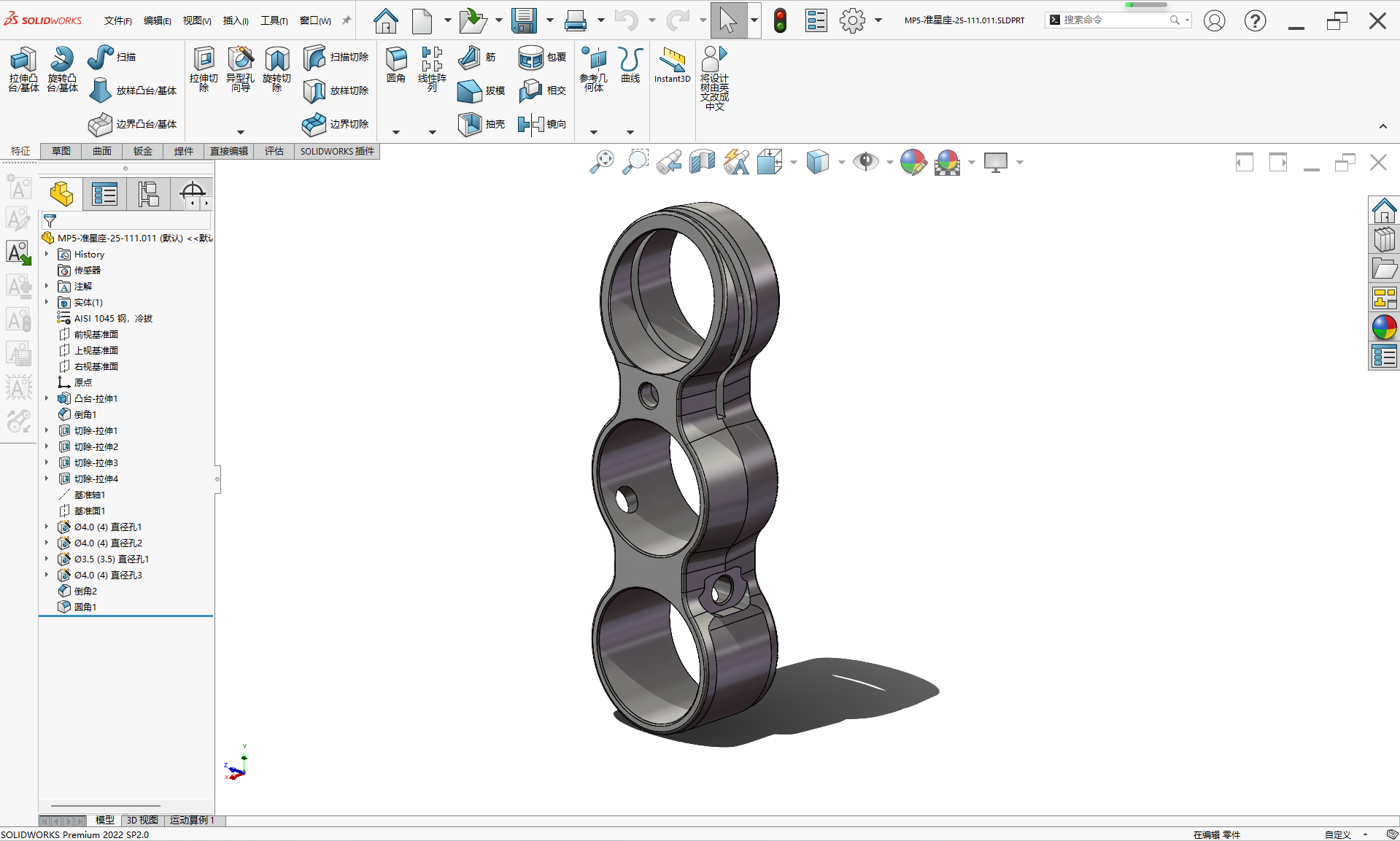Open the Hole Wizard dropdown arrow

(x=240, y=132)
